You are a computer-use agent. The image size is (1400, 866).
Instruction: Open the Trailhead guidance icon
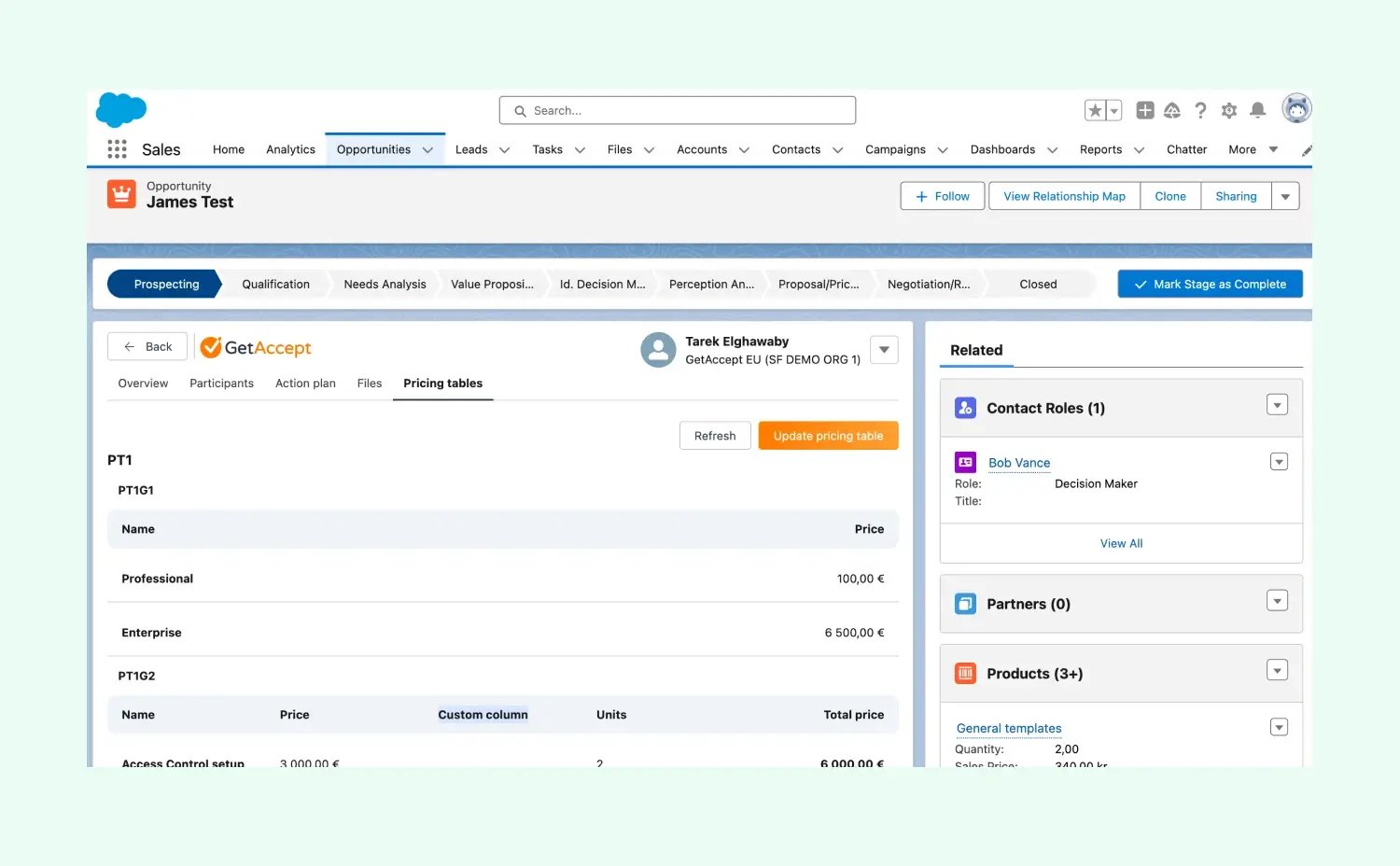[1172, 110]
